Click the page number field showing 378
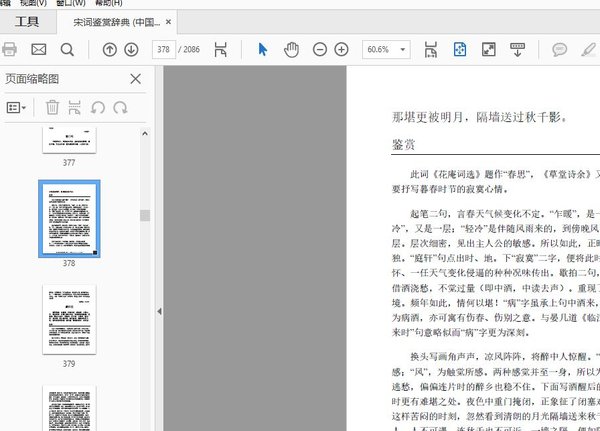The image size is (600, 431). tap(163, 49)
